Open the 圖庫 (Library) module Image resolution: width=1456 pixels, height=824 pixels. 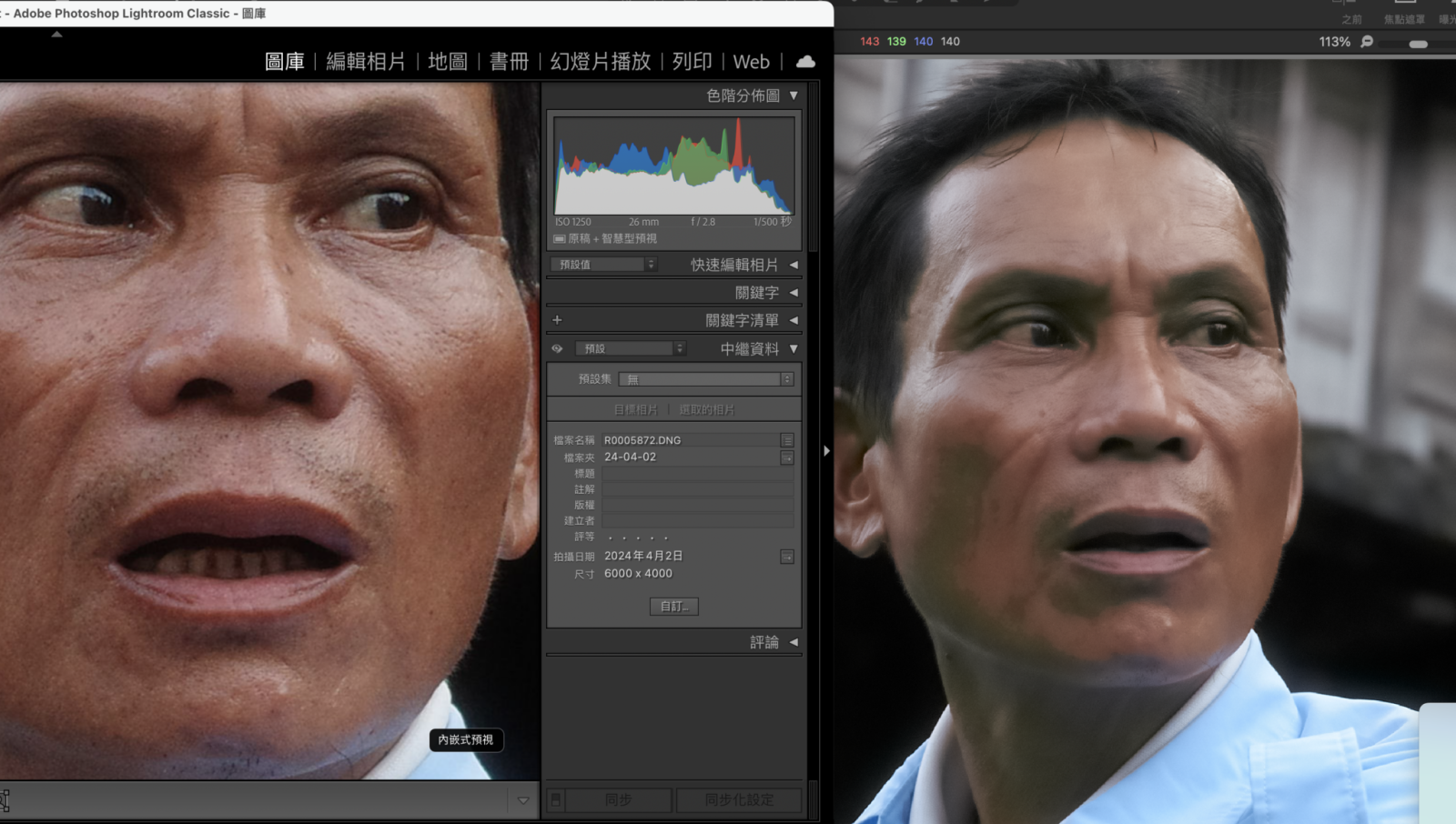(x=284, y=62)
